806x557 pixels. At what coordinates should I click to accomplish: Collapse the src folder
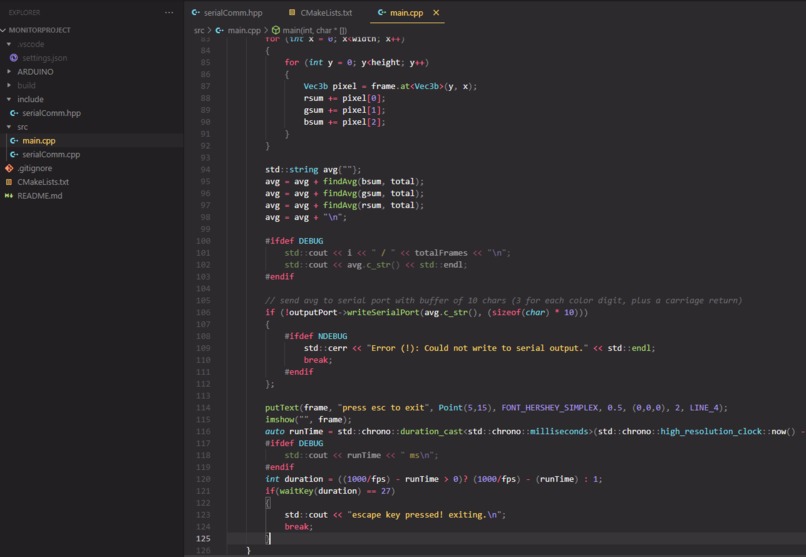9,127
